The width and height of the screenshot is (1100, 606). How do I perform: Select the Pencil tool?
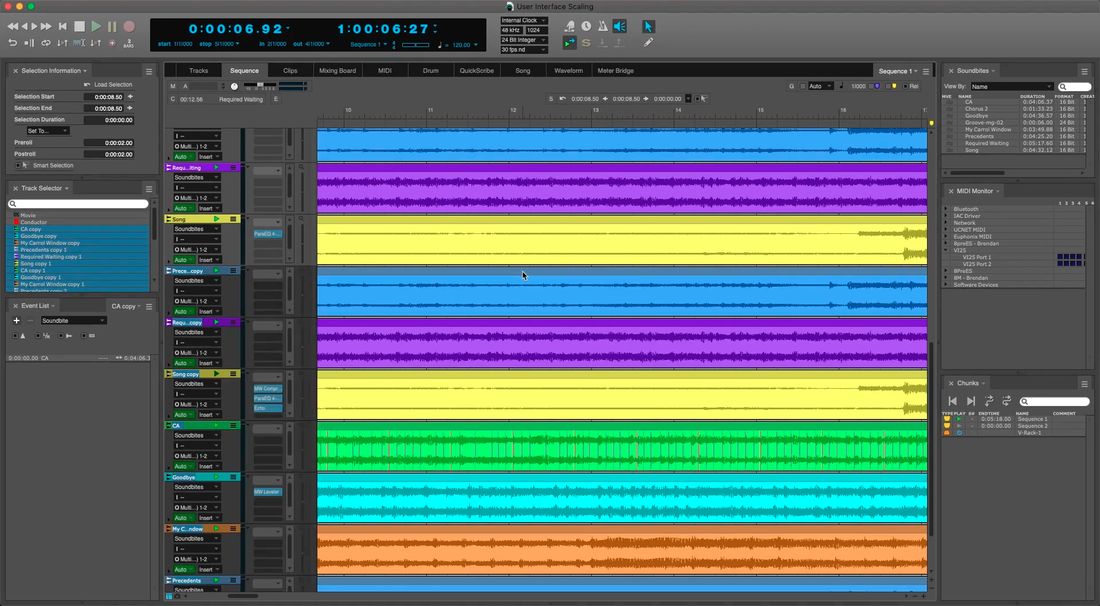coord(648,42)
